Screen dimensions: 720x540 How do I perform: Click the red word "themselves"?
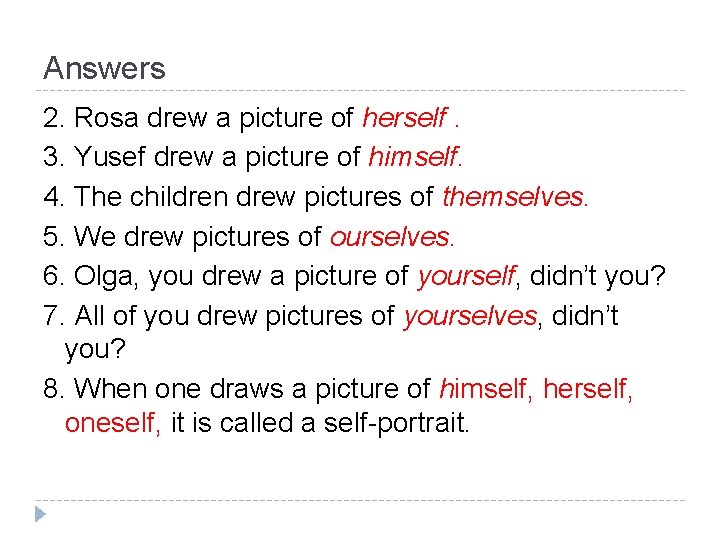515,197
